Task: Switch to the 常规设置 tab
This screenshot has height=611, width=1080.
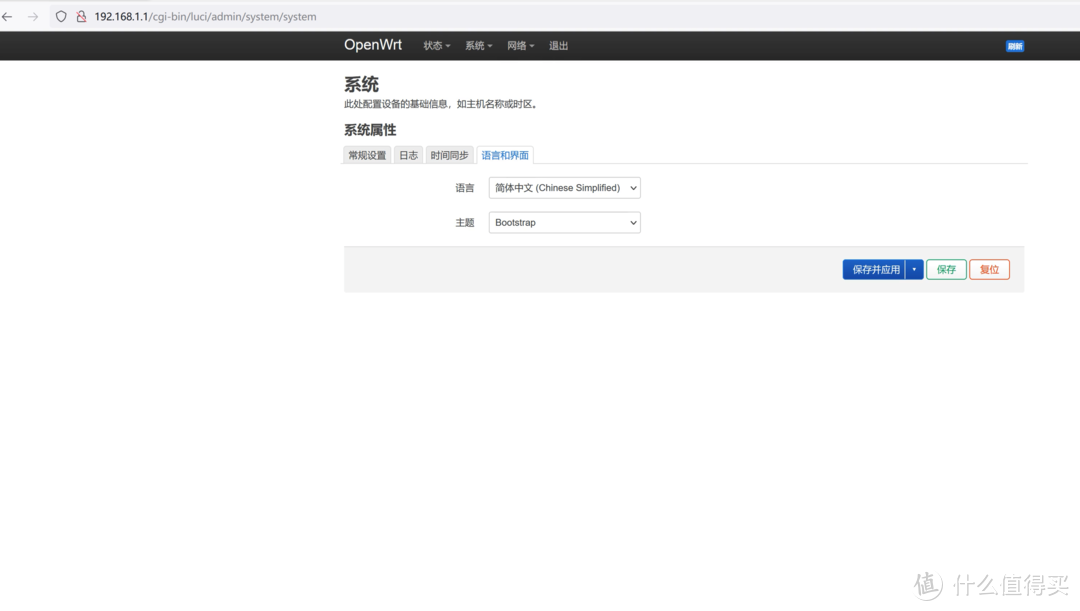Action: (x=366, y=155)
